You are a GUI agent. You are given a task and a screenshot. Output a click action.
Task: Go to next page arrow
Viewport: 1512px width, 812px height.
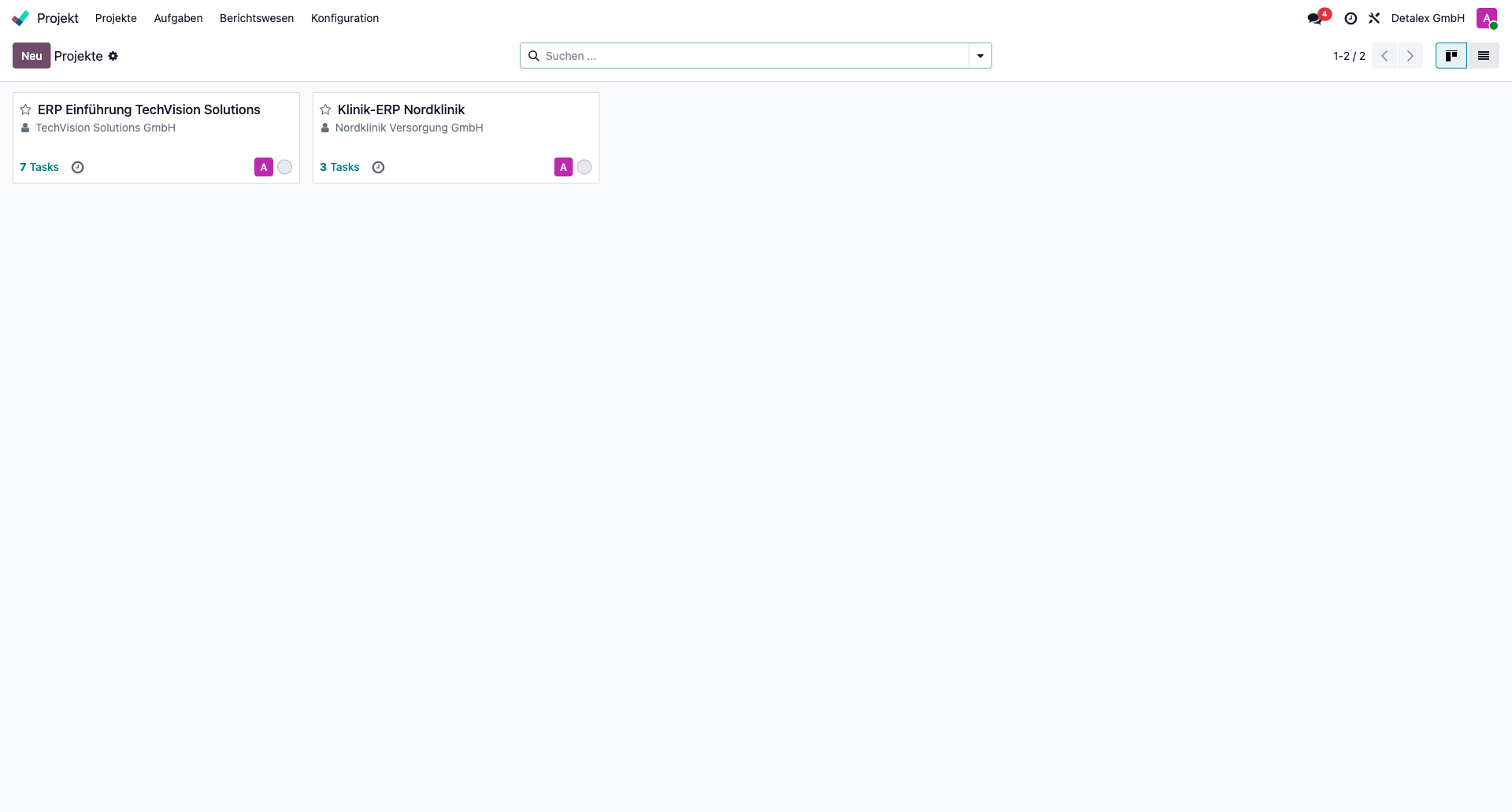[x=1410, y=56]
